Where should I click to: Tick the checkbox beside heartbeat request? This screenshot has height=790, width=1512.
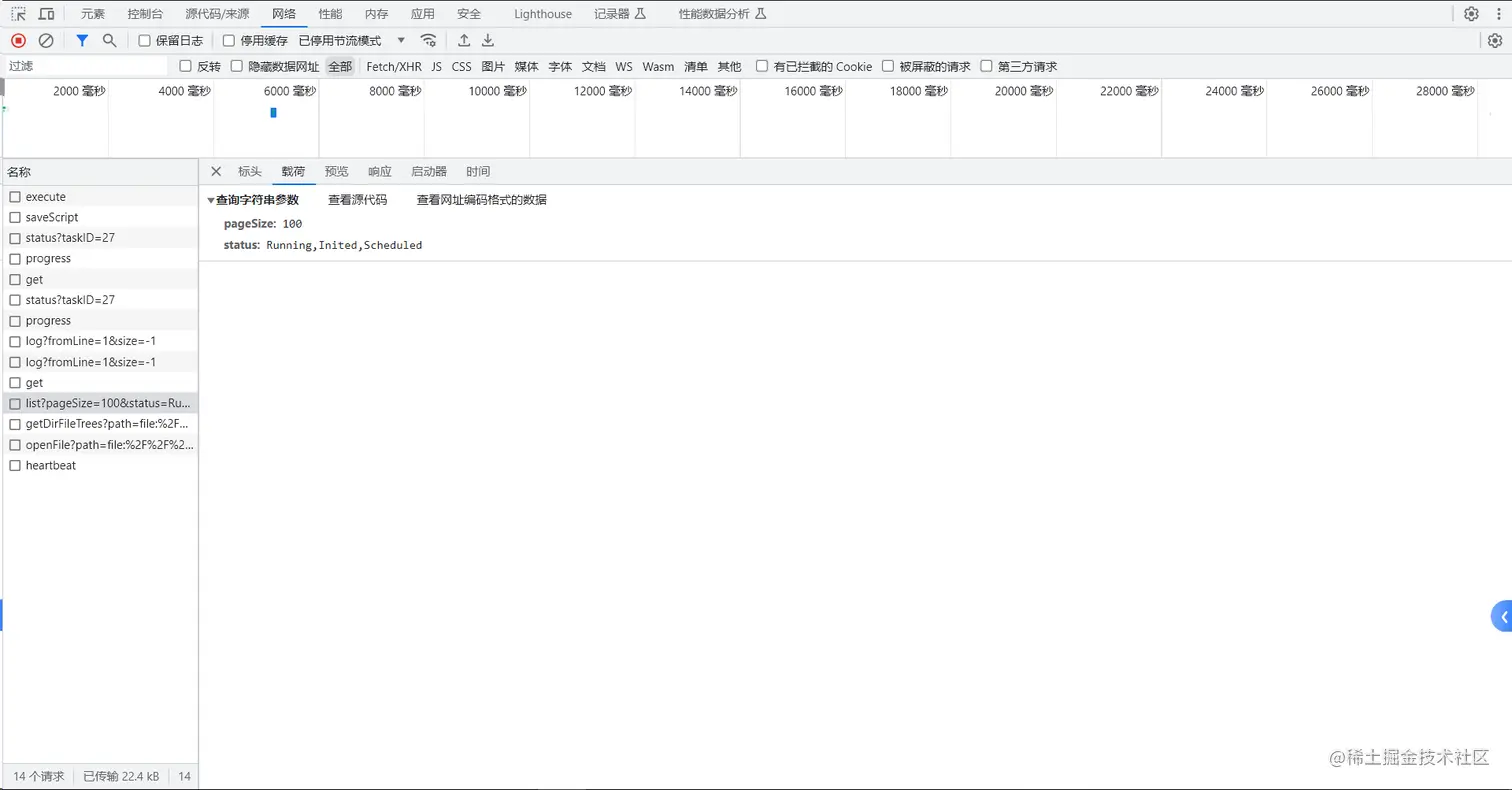point(15,465)
